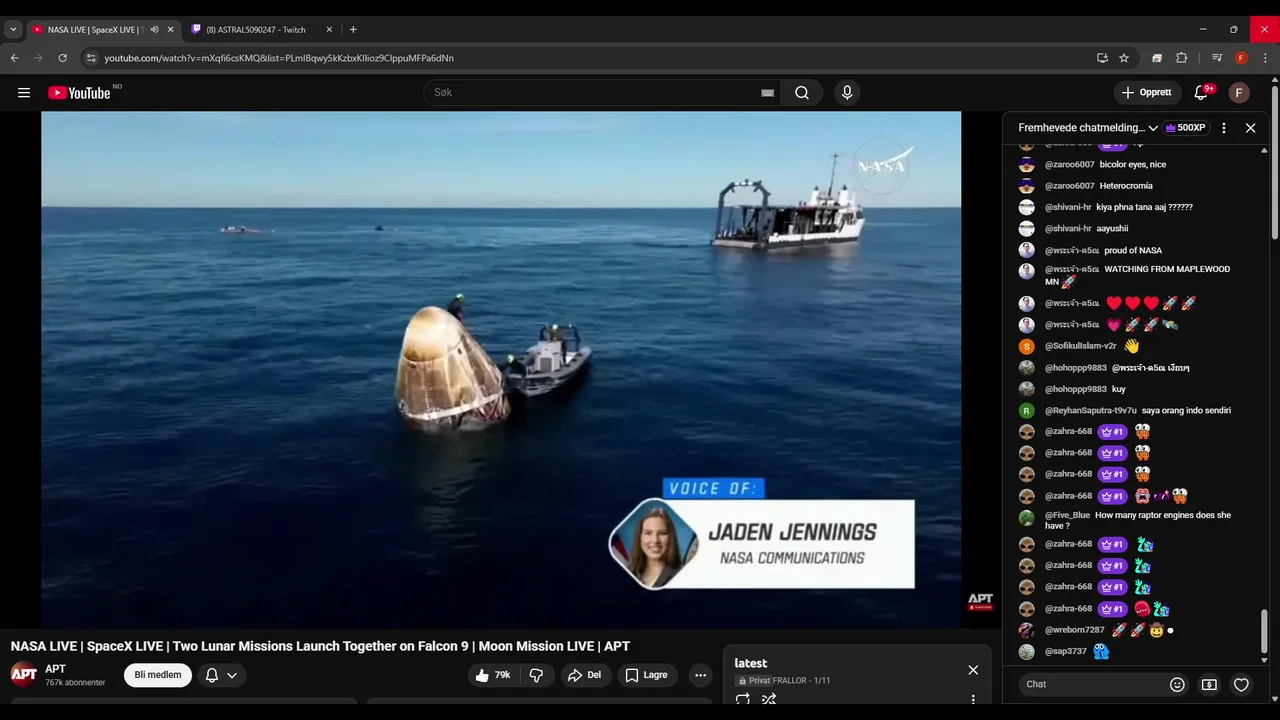Open the APT channel avatar
Image resolution: width=1280 pixels, height=720 pixels.
(x=24, y=675)
